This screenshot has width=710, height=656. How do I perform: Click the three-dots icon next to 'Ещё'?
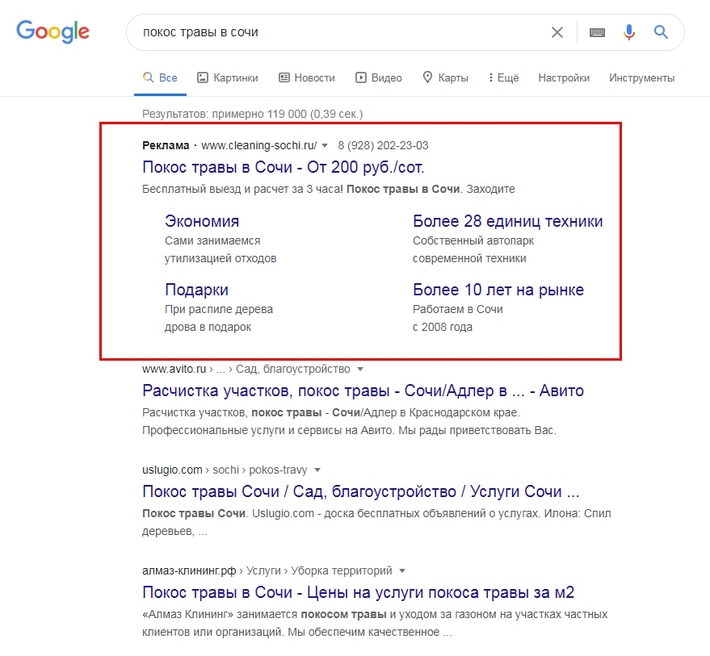click(491, 78)
